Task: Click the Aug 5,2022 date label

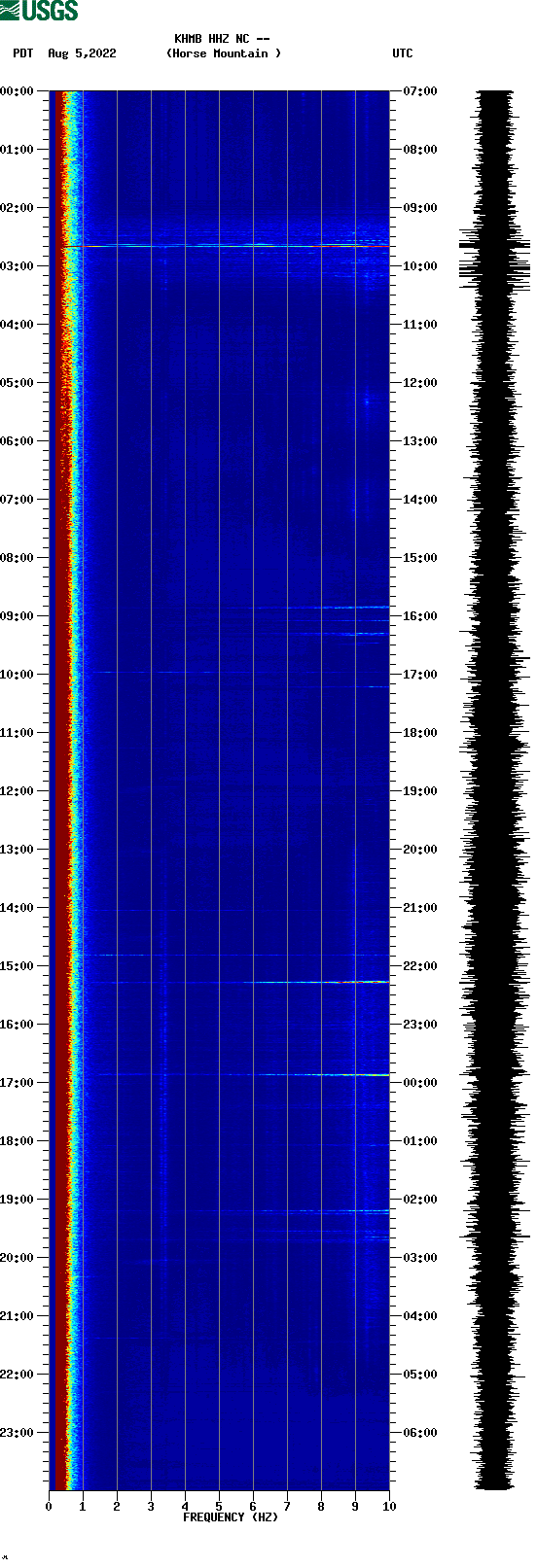Action: [82, 53]
